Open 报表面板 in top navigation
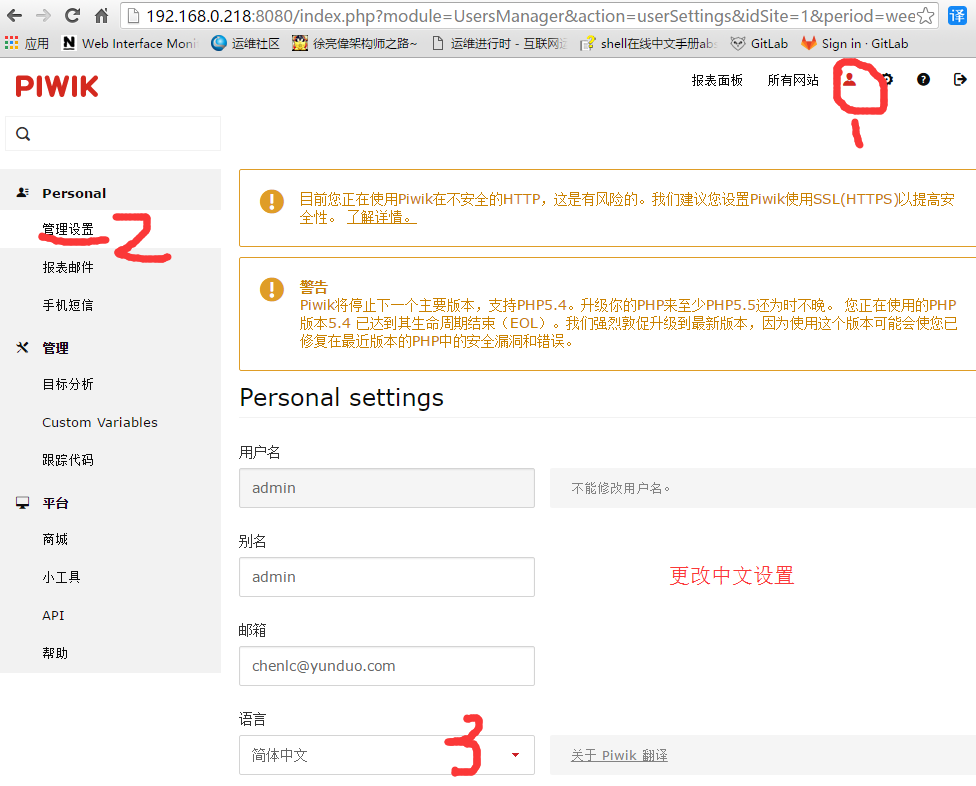 717,80
